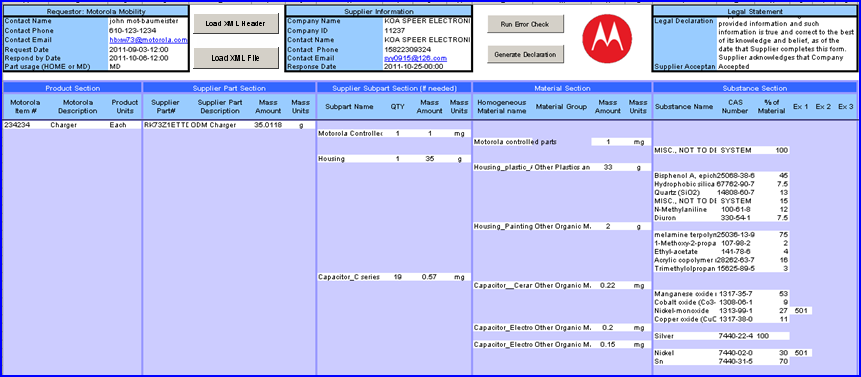Select the Ethyl-acetate substance cell
Screen dimensions: 861x377
click(x=685, y=251)
